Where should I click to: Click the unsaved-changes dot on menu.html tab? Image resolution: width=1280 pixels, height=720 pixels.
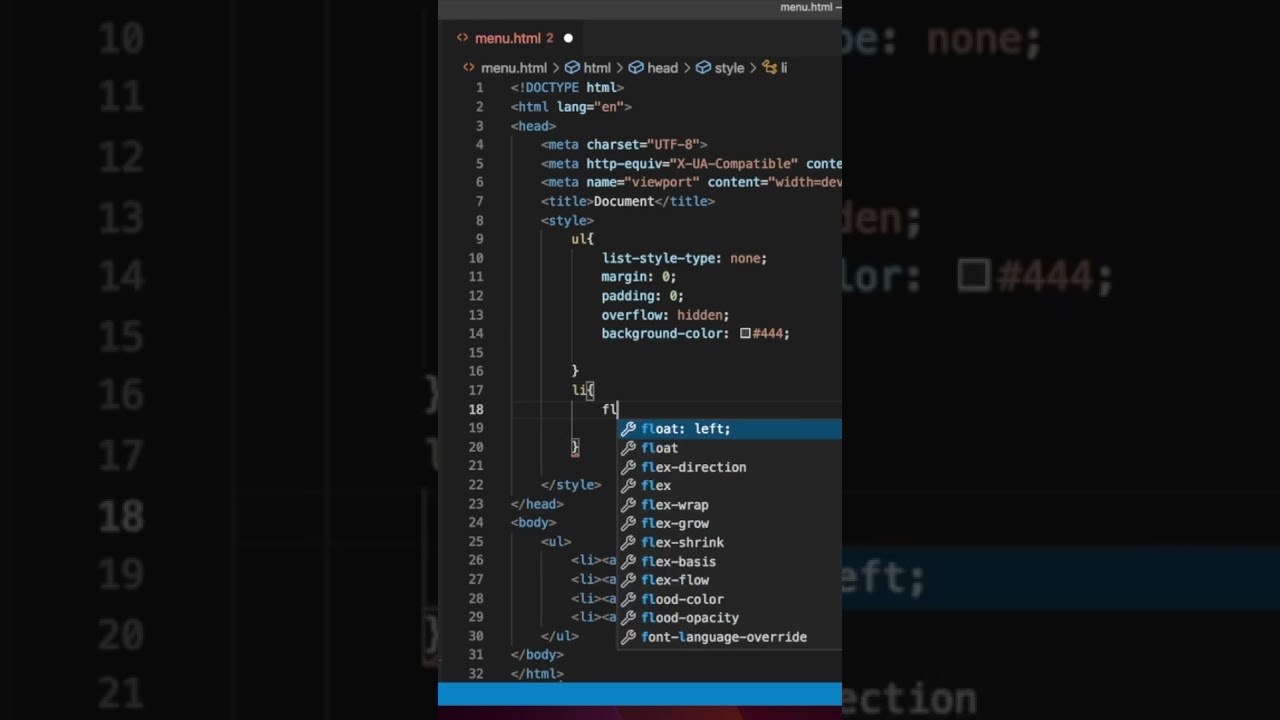coord(568,38)
